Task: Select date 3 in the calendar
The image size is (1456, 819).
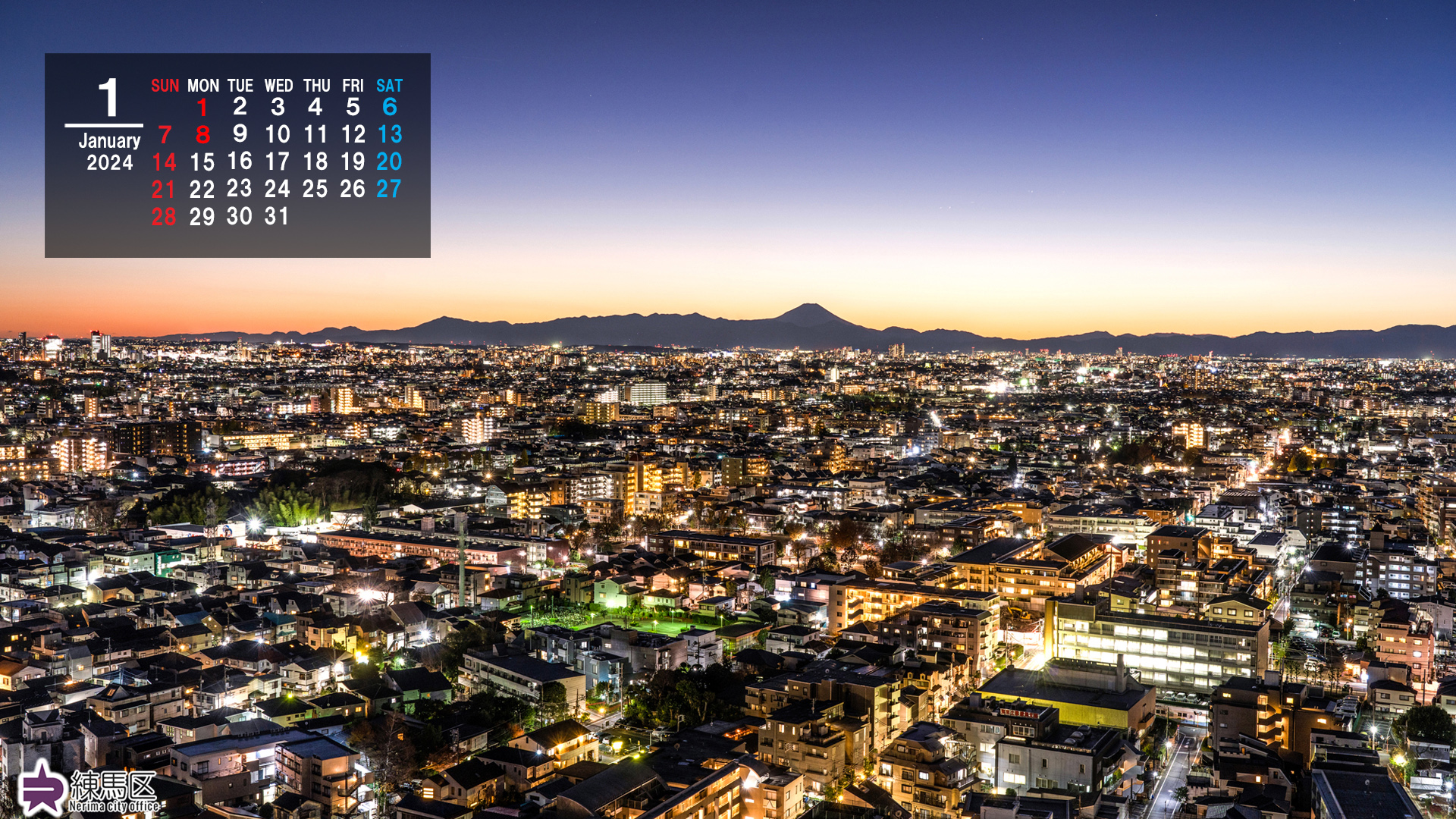Action: click(278, 107)
